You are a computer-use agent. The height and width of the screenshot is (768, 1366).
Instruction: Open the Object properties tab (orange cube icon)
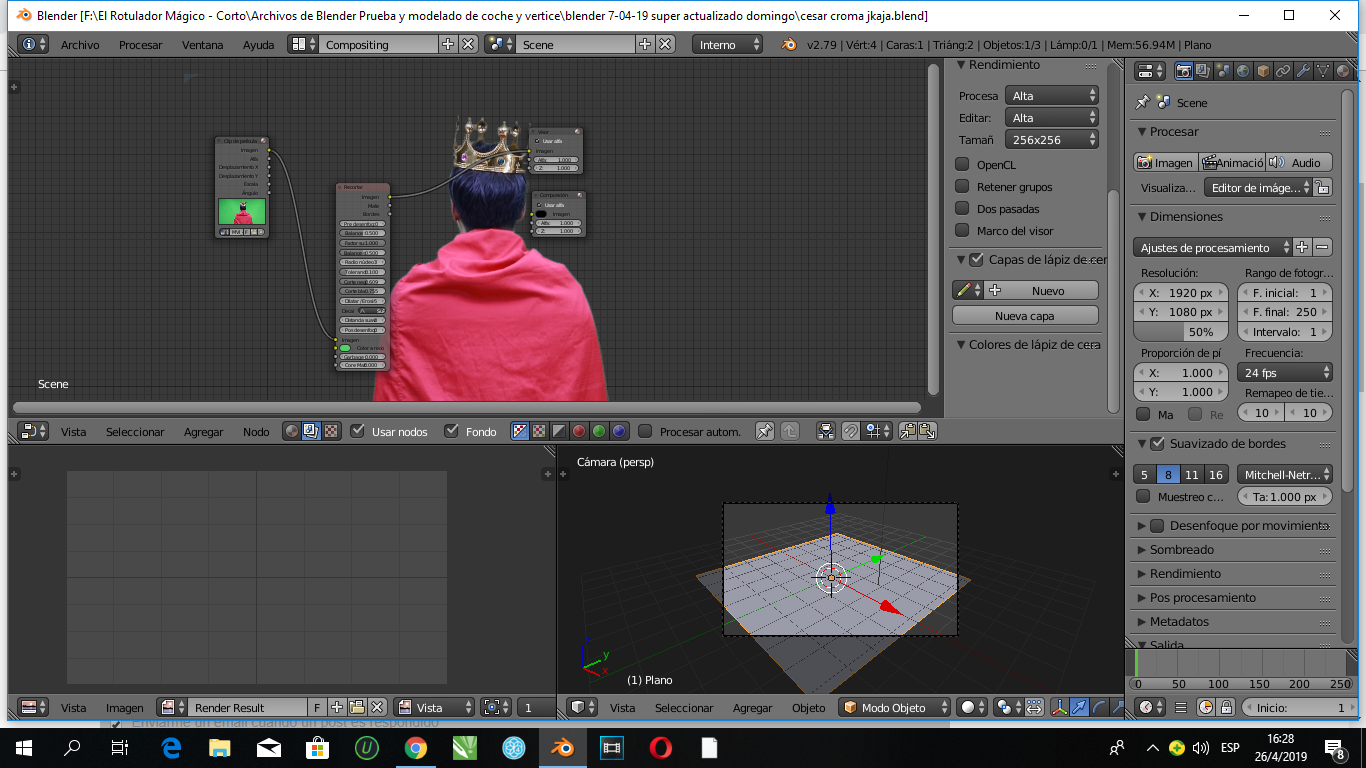(x=1263, y=71)
